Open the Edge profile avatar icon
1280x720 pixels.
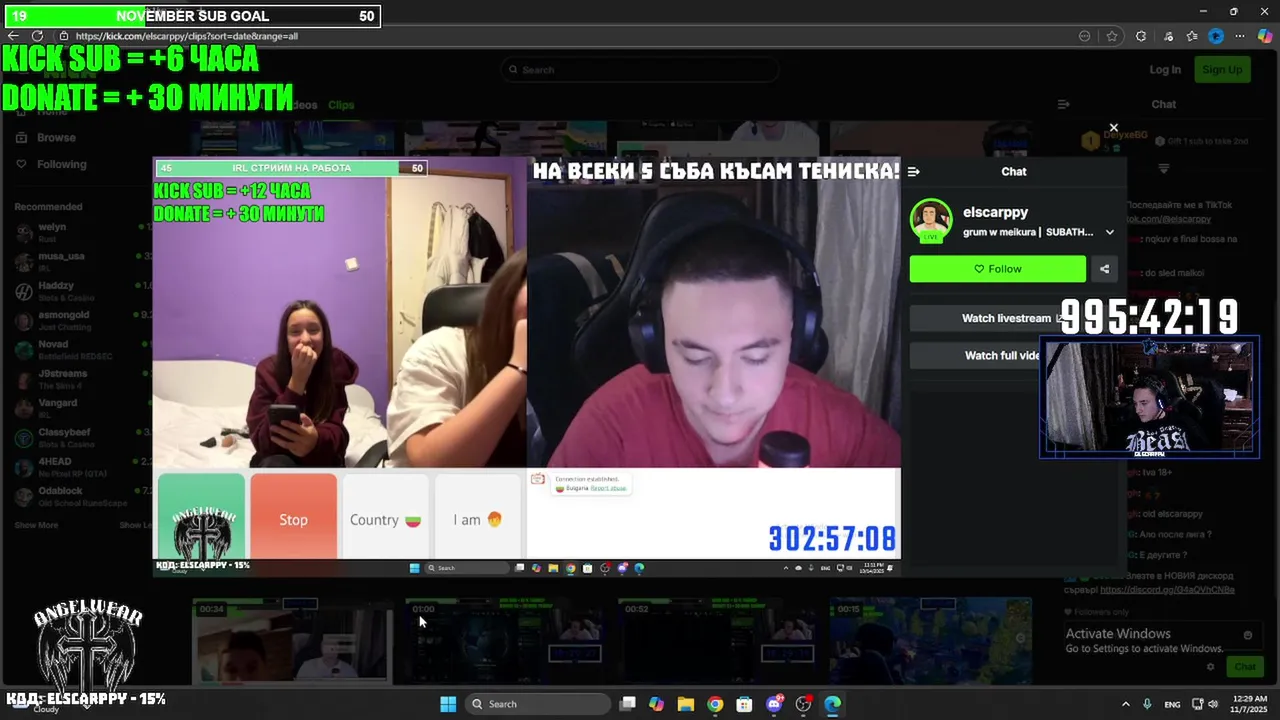tap(1216, 36)
